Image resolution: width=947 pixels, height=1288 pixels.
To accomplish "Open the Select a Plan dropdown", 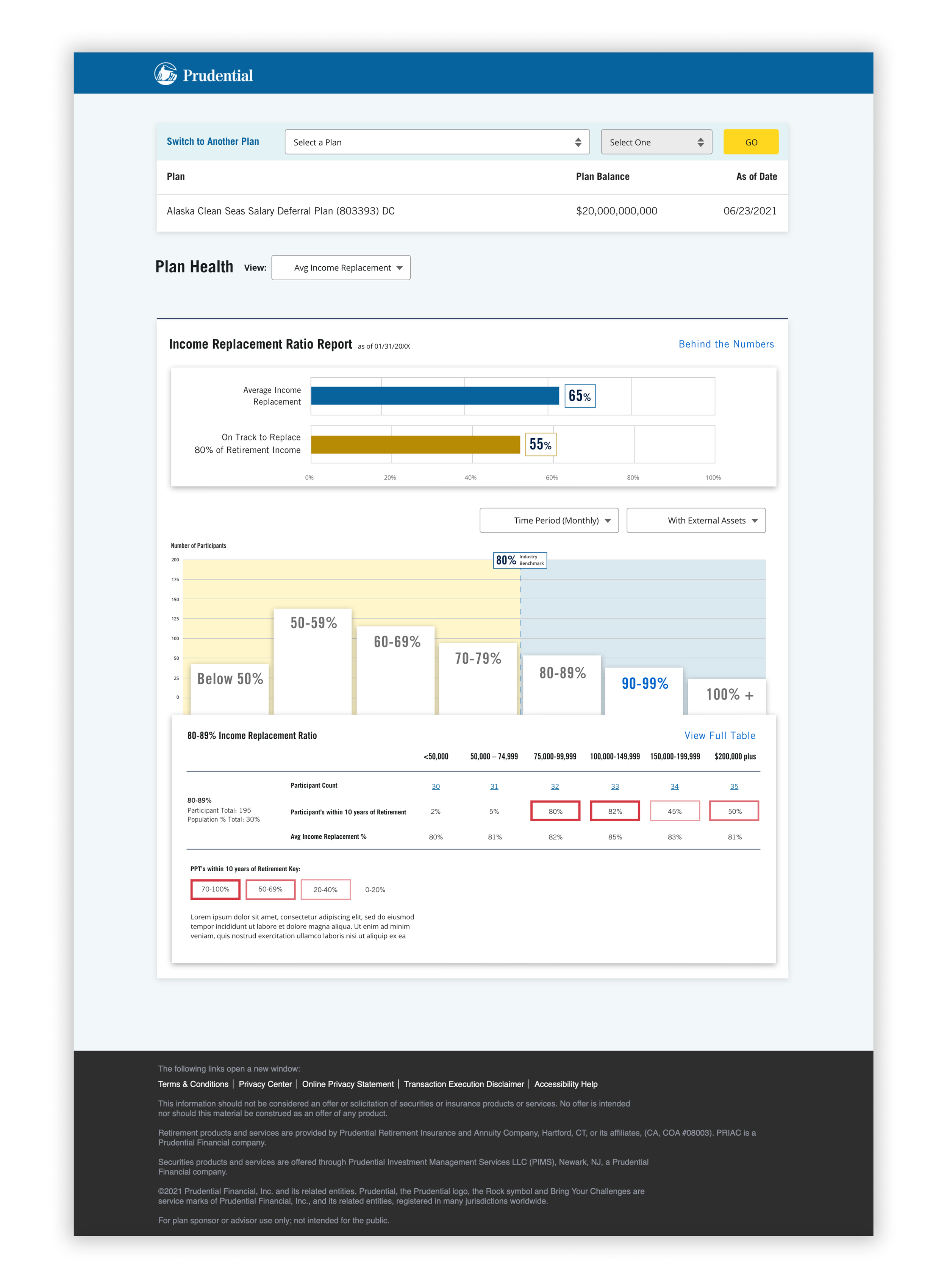I will [x=437, y=142].
